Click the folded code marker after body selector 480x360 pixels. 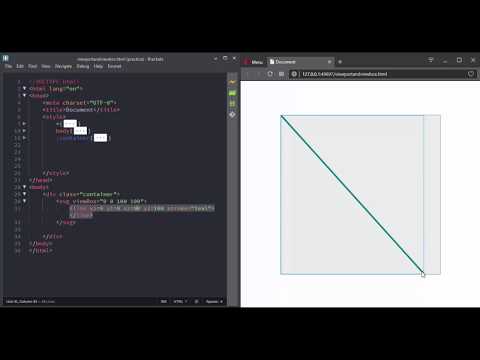coord(80,131)
